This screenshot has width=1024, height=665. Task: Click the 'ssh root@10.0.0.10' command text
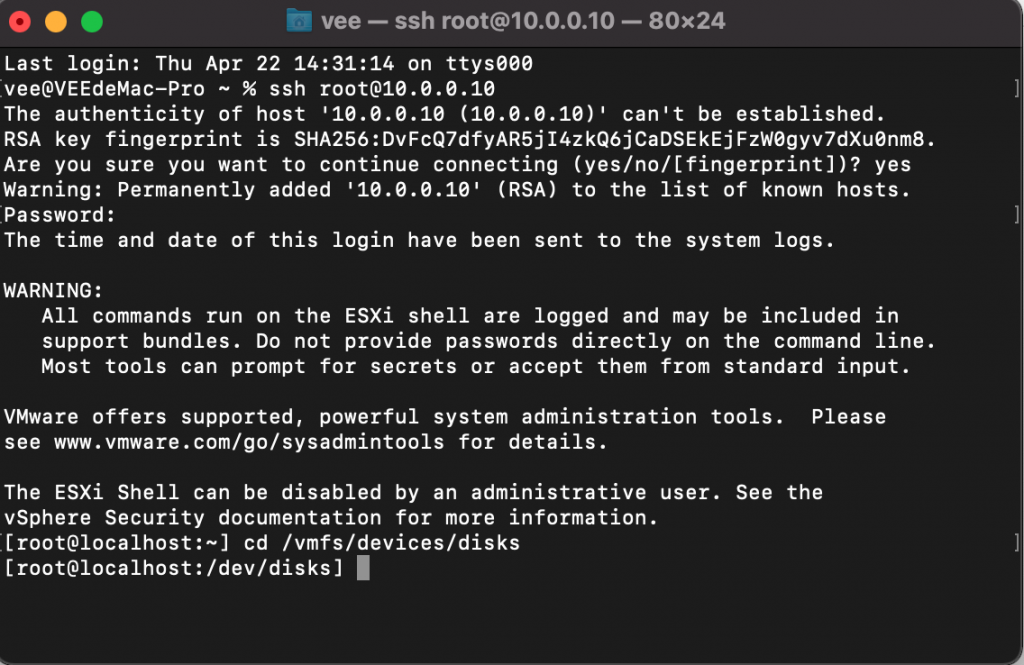382,89
